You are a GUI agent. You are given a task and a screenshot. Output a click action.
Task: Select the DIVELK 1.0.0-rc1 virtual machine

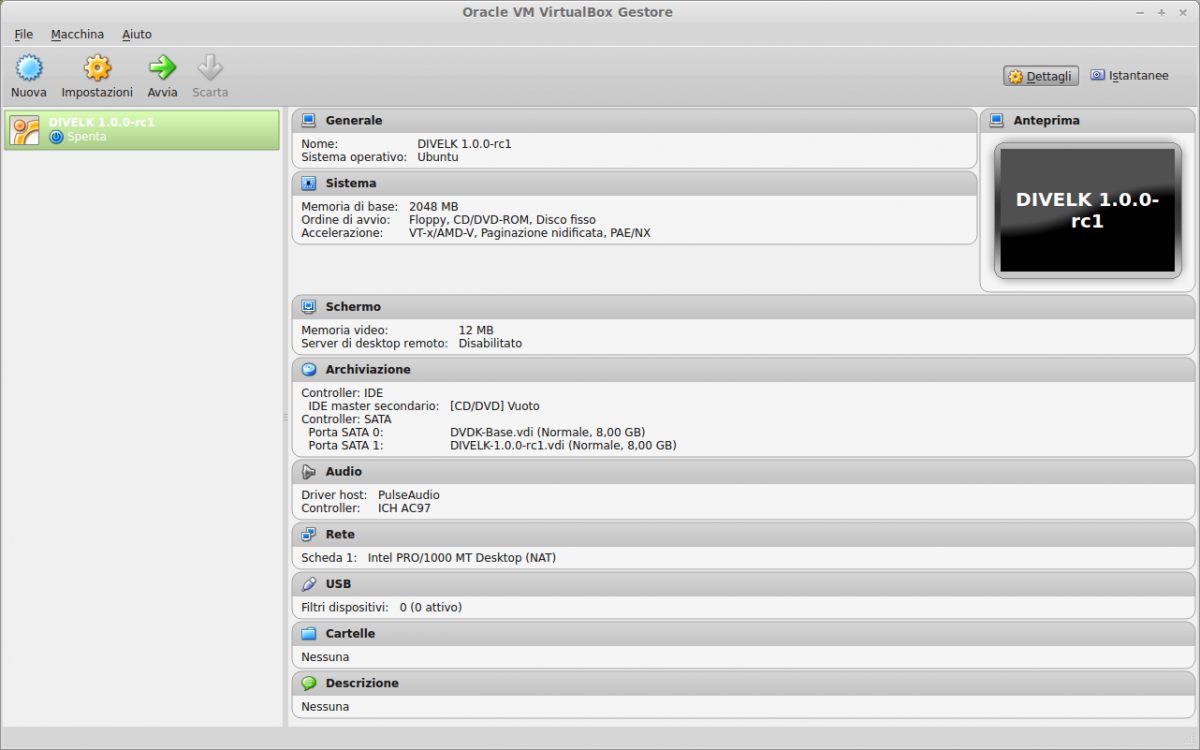pos(140,129)
